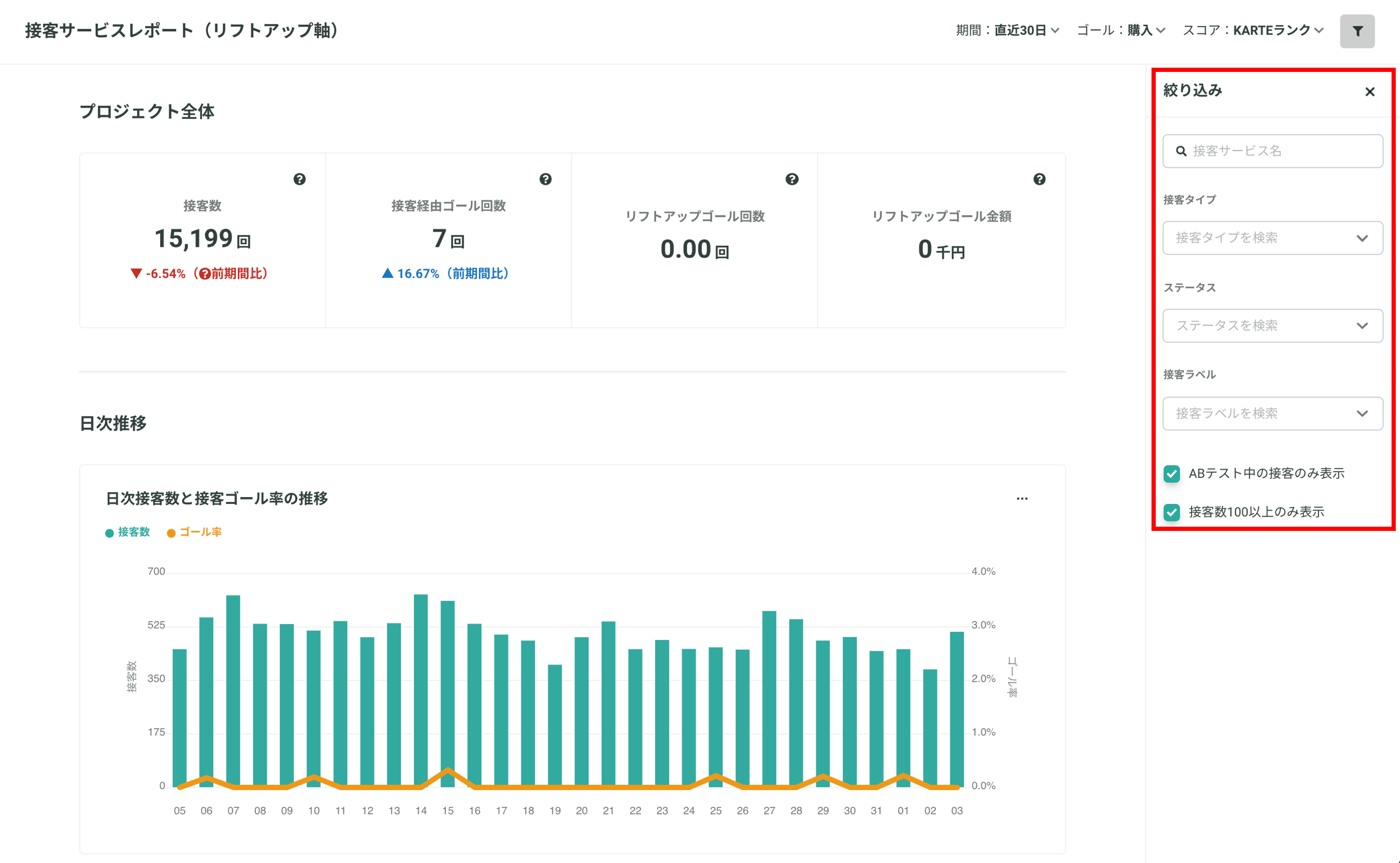Toggle the 接客数 legend item
The width and height of the screenshot is (1400, 863).
(127, 532)
